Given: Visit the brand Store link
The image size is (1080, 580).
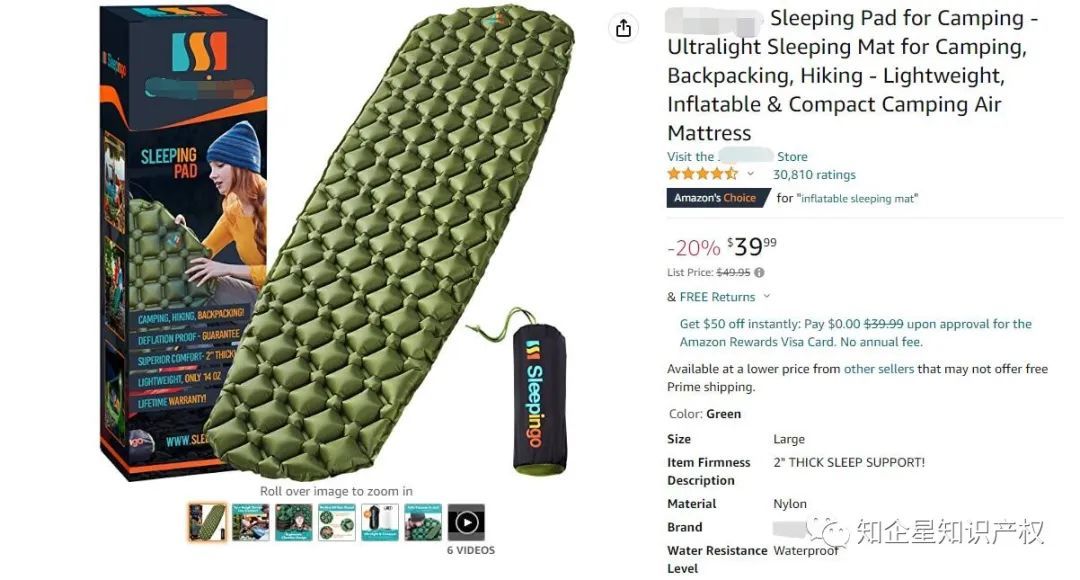Looking at the screenshot, I should click(x=737, y=156).
